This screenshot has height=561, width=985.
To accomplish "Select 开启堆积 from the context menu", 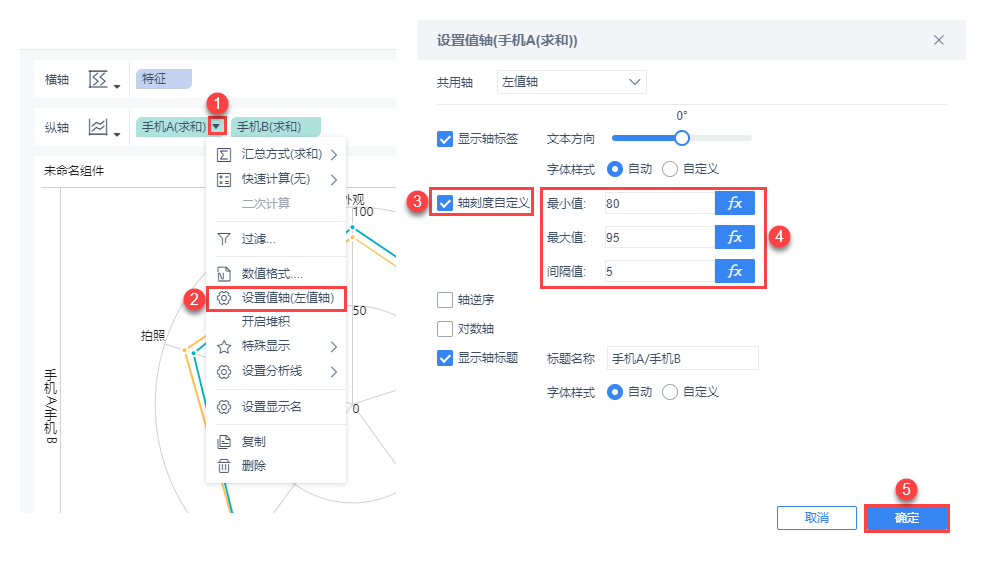I will 266,321.
